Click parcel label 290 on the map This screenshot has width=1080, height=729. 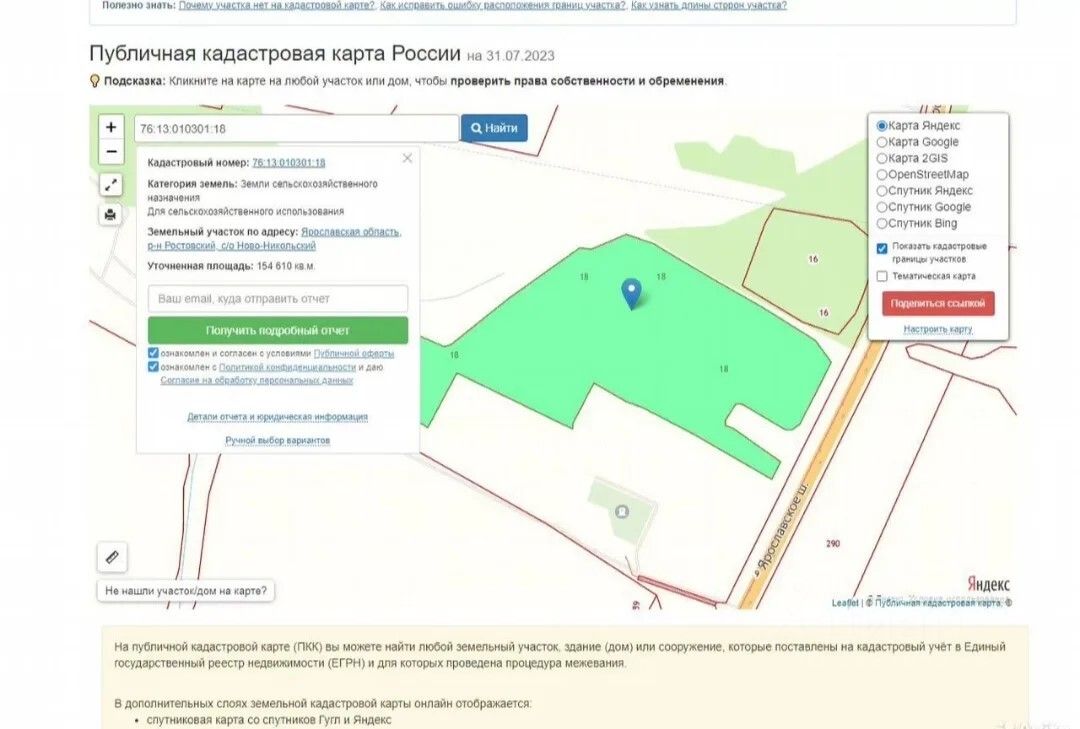point(833,544)
